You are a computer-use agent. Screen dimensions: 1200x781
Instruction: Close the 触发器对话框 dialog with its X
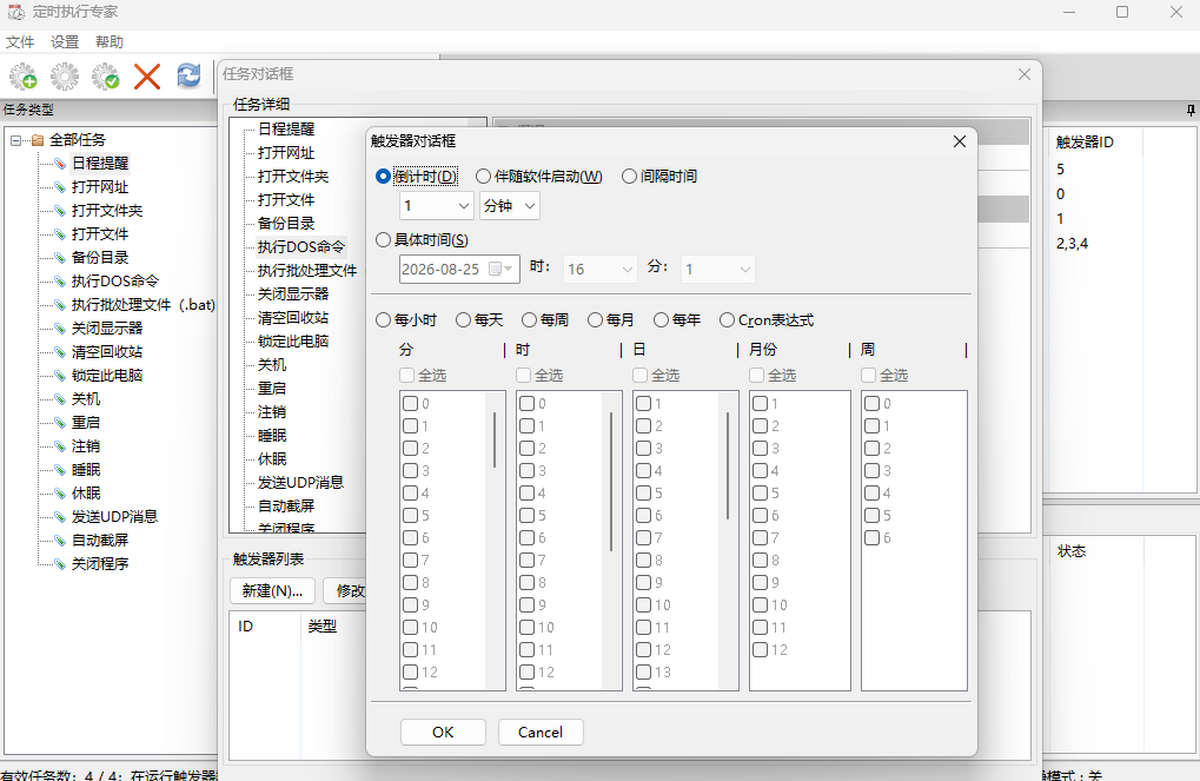[x=959, y=142]
